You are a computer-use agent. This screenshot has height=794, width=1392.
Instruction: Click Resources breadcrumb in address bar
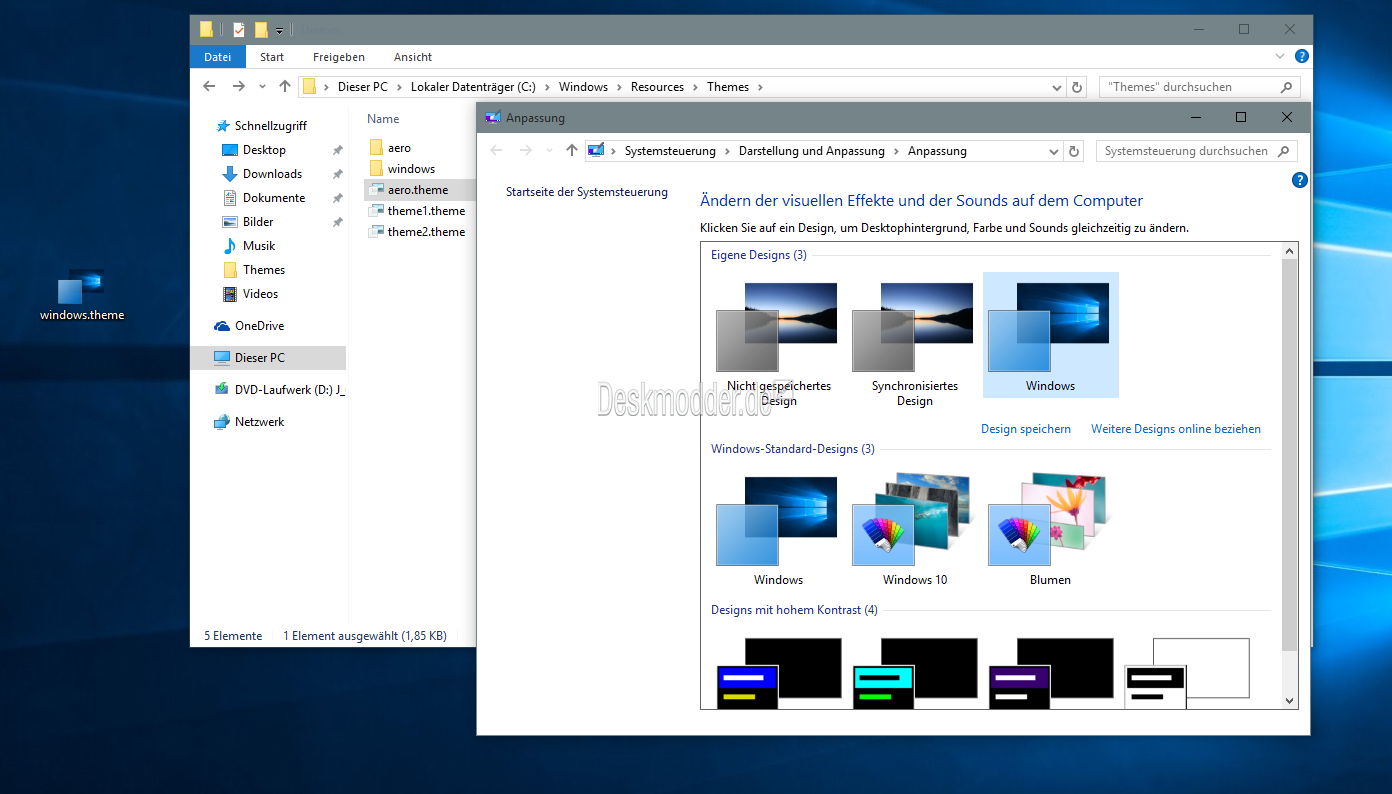point(657,87)
